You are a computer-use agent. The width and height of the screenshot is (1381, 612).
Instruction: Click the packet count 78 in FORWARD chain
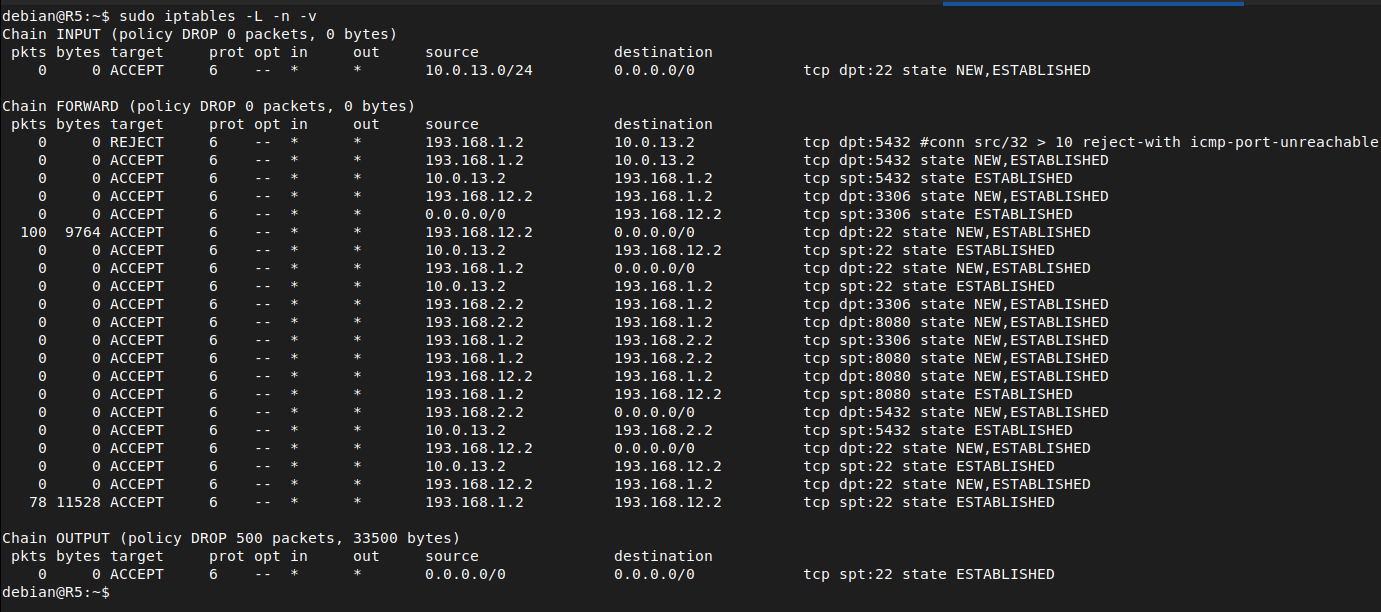click(x=38, y=502)
